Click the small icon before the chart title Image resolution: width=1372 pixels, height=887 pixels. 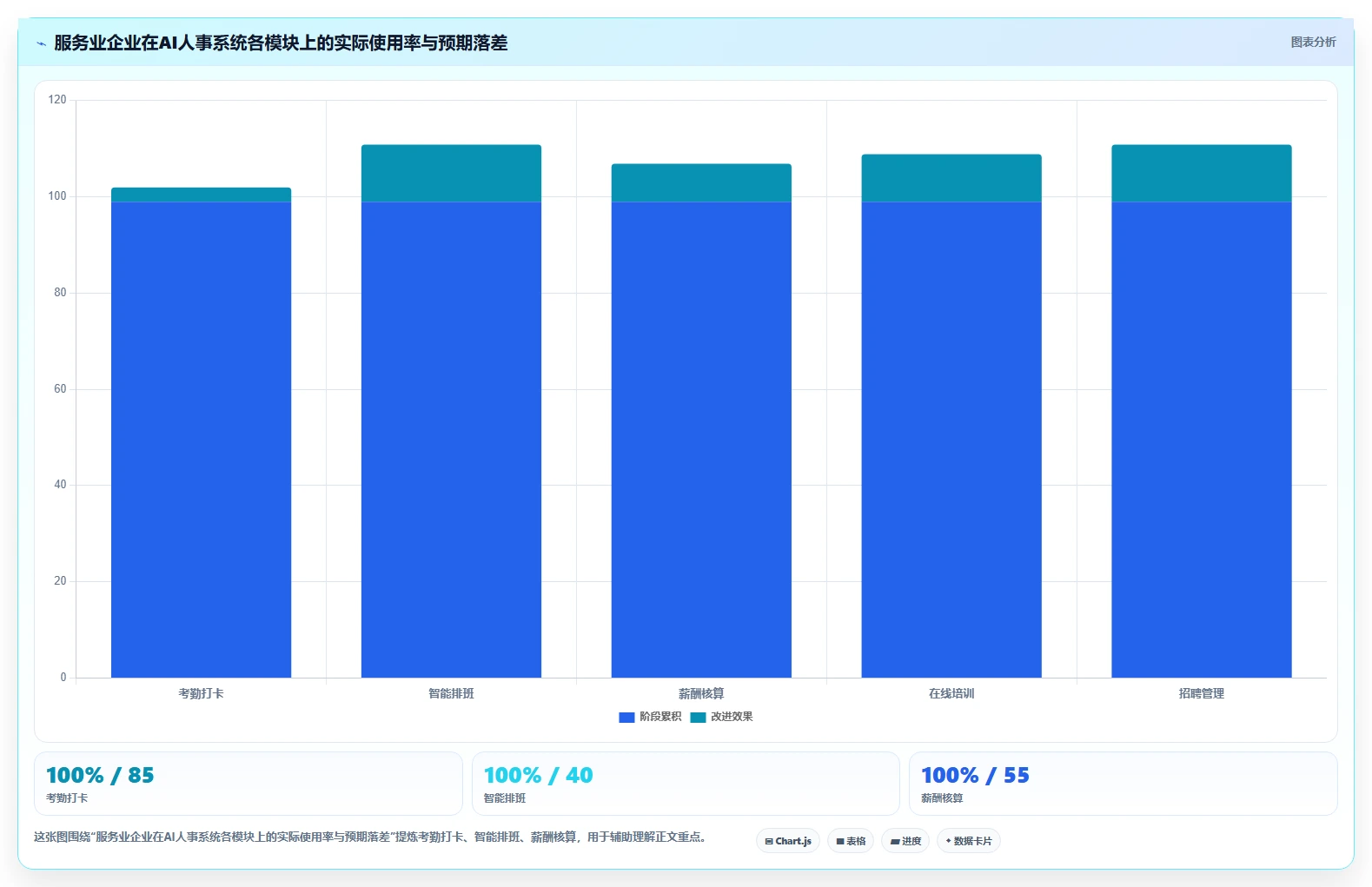(x=41, y=43)
